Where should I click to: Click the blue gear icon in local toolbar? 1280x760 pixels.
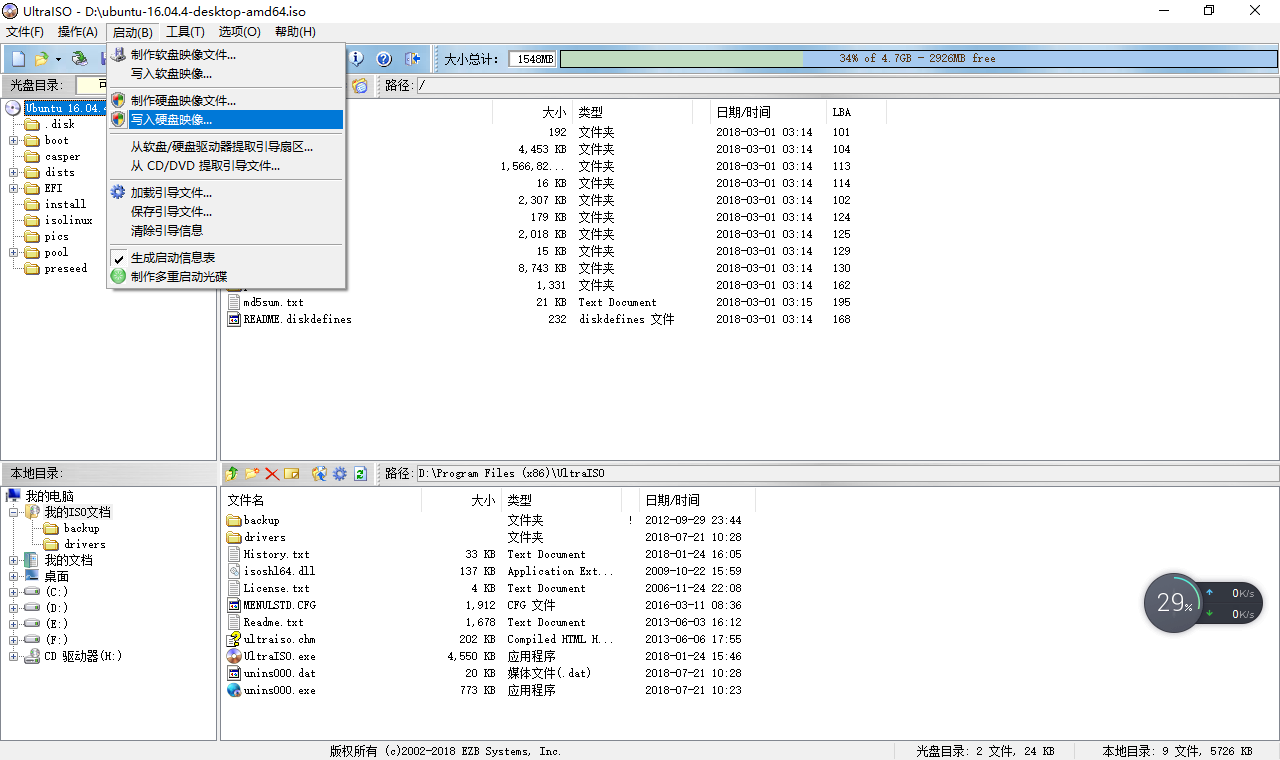[x=340, y=473]
